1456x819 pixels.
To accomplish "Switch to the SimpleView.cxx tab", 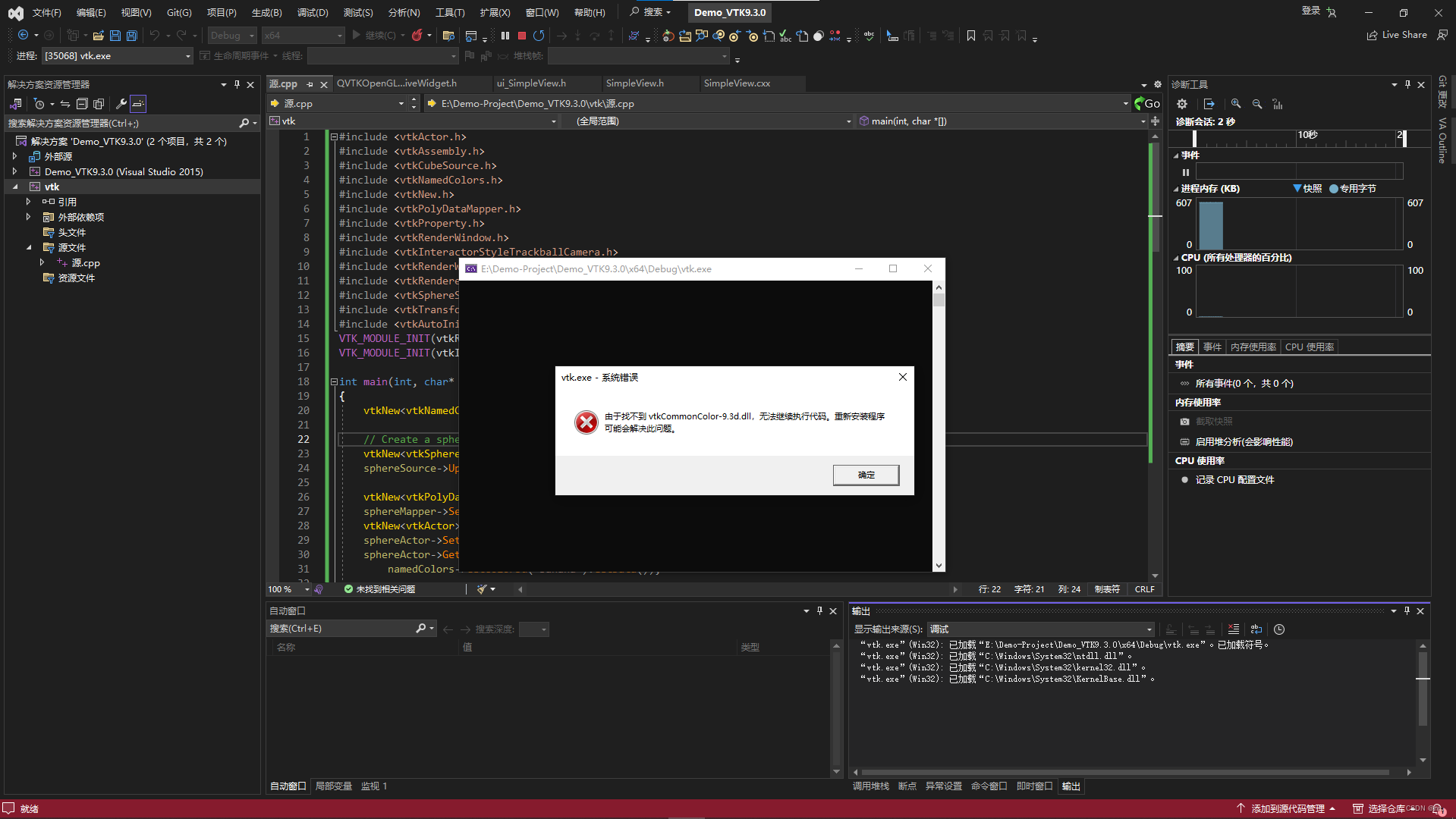I will tap(737, 83).
